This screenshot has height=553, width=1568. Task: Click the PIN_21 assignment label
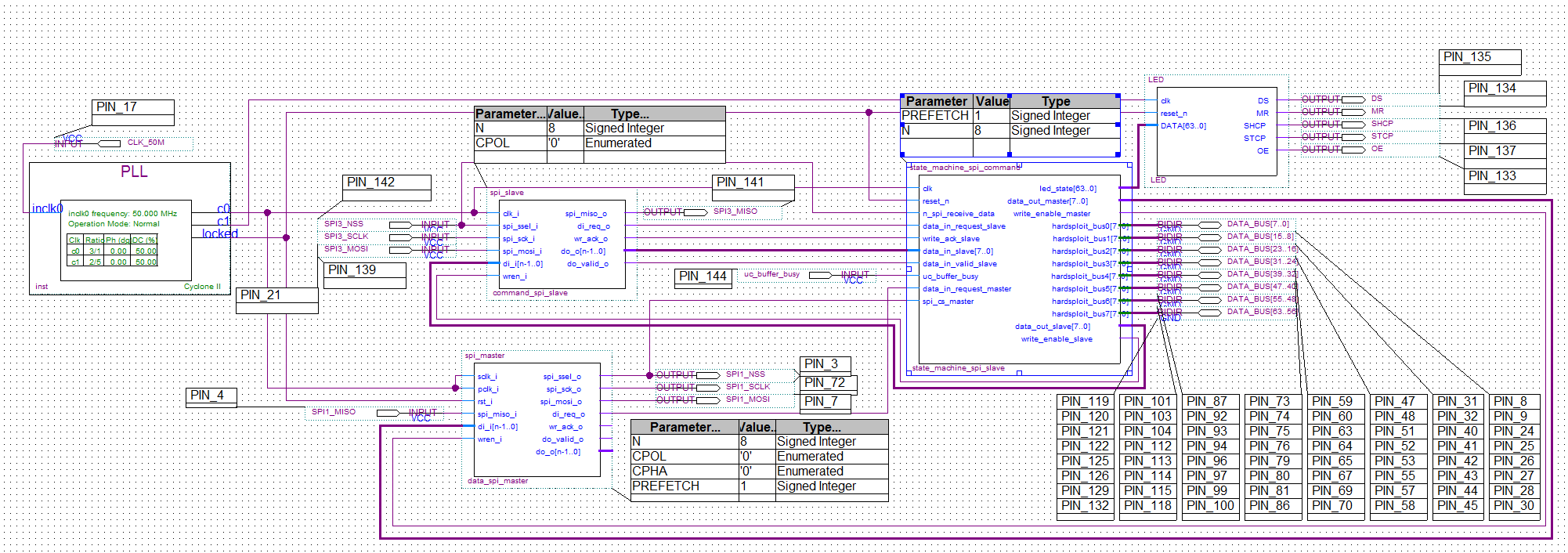tap(261, 295)
